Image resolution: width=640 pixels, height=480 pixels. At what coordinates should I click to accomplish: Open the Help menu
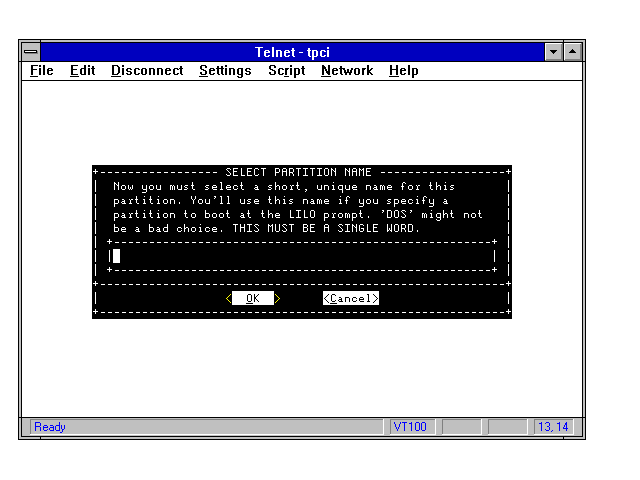tap(403, 71)
